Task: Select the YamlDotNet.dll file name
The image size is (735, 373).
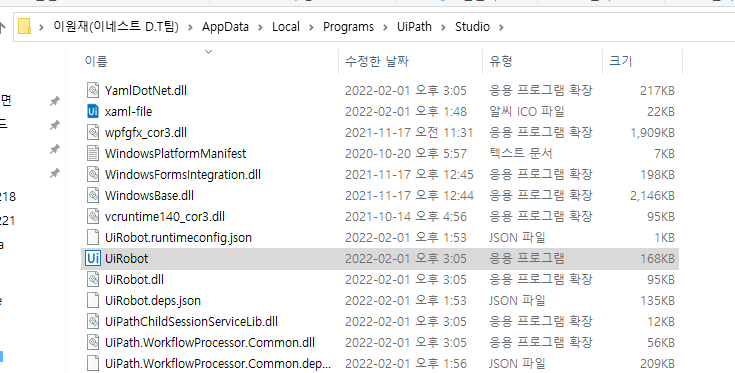Action: [146, 90]
